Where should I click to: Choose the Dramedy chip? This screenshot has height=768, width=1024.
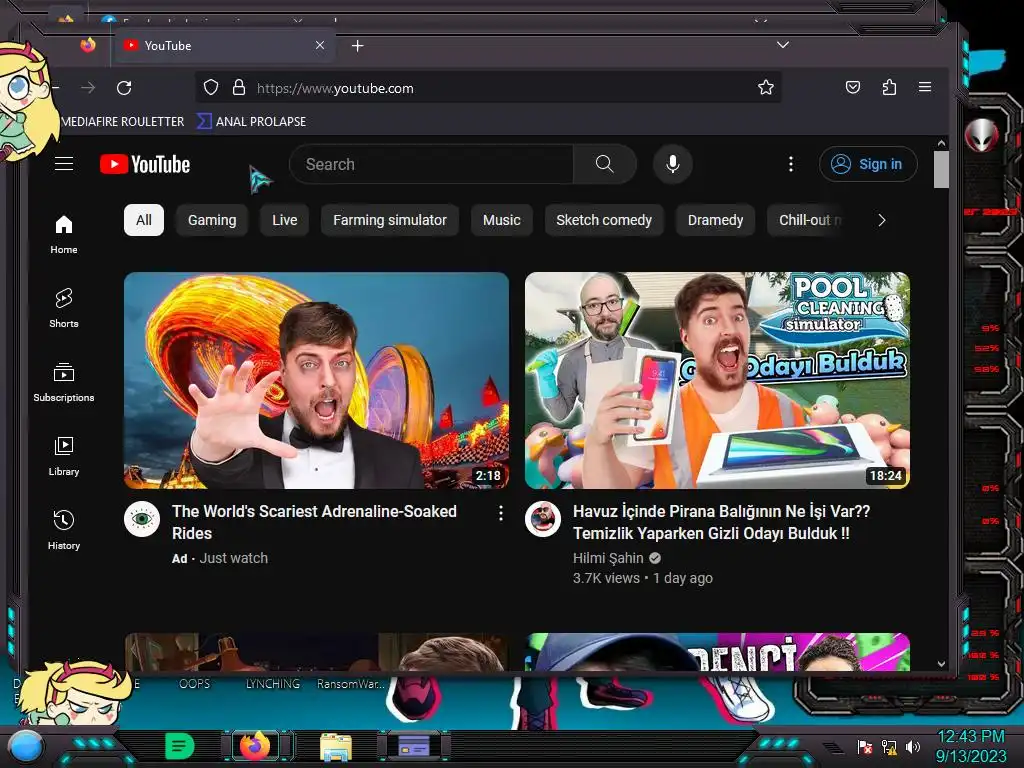(715, 220)
